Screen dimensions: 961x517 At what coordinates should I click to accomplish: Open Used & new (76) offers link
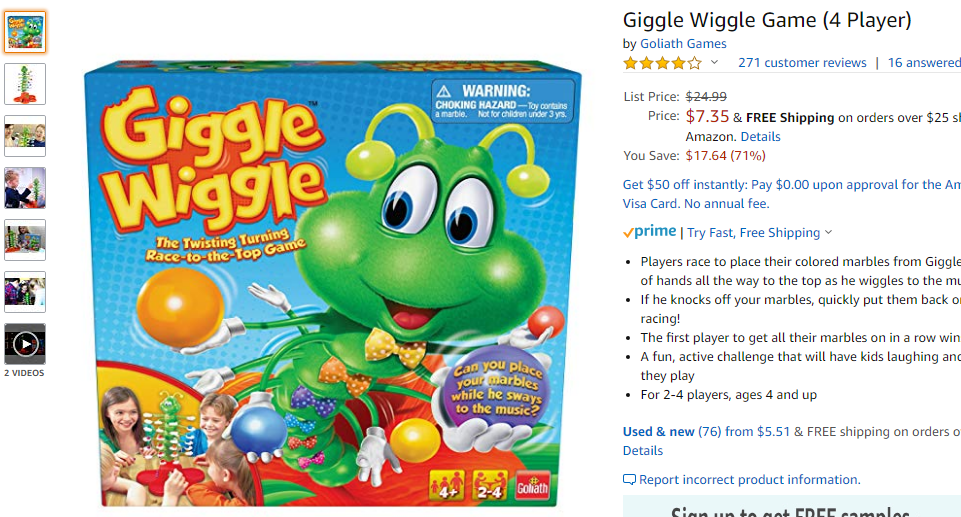pos(706,431)
